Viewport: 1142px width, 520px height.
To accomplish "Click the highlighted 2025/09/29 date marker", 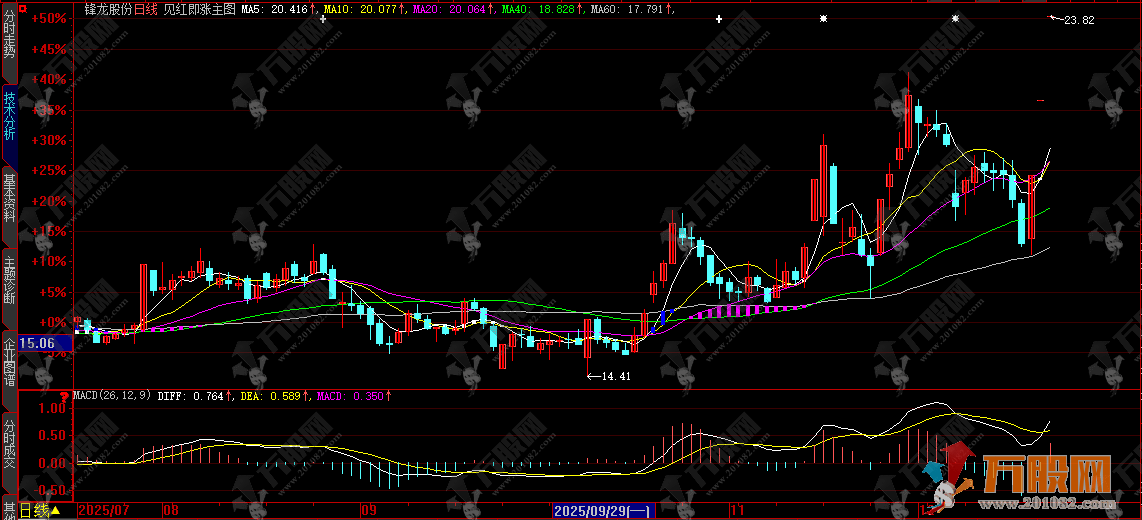I will [605, 510].
